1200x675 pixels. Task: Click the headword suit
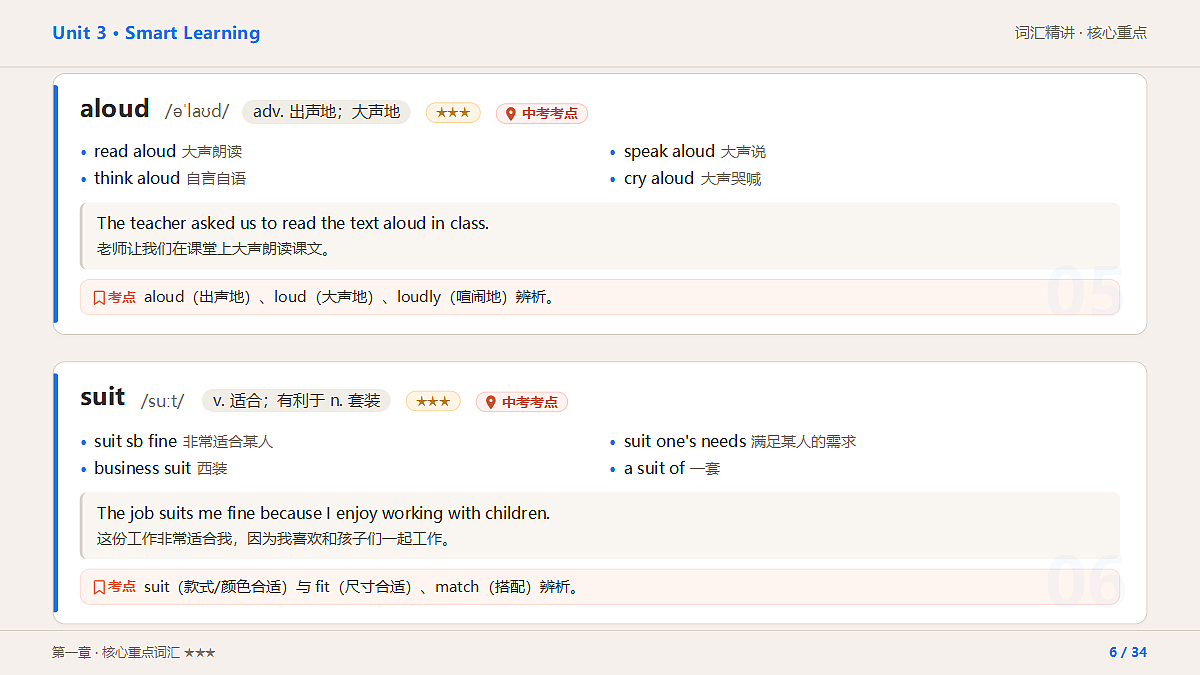pyautogui.click(x=103, y=398)
